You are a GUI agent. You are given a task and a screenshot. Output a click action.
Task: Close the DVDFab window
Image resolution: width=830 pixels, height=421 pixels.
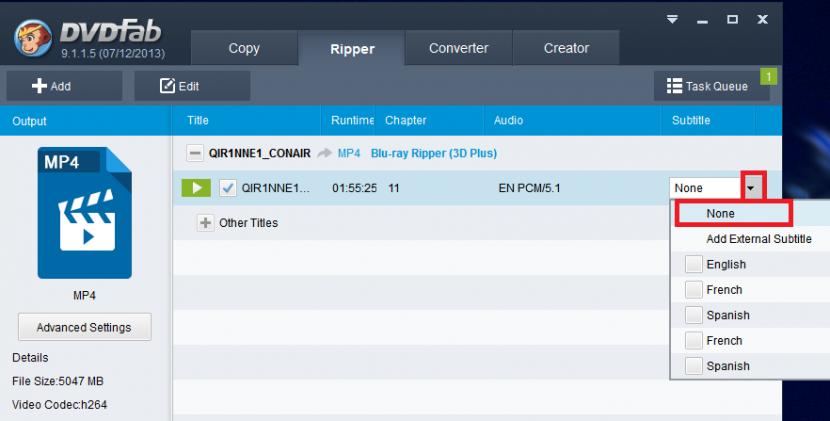pos(762,20)
